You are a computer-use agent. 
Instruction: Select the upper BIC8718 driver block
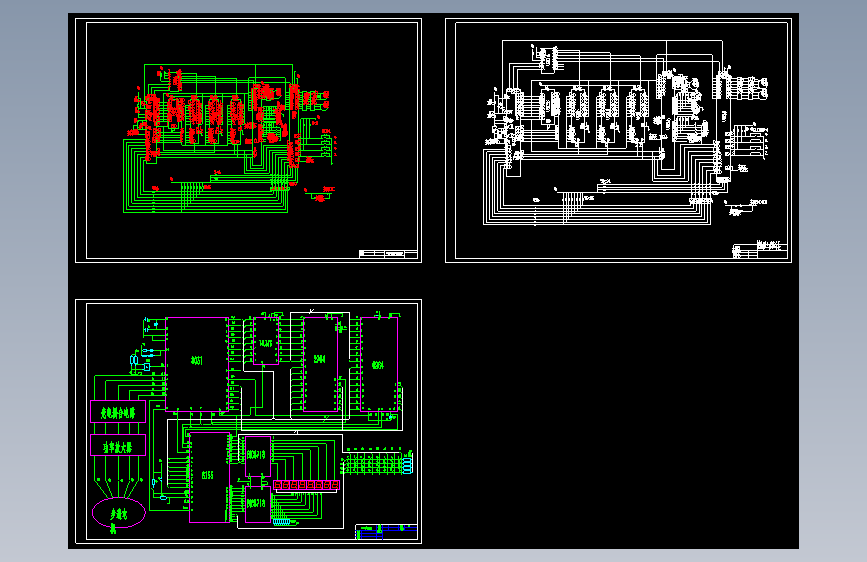(x=258, y=456)
